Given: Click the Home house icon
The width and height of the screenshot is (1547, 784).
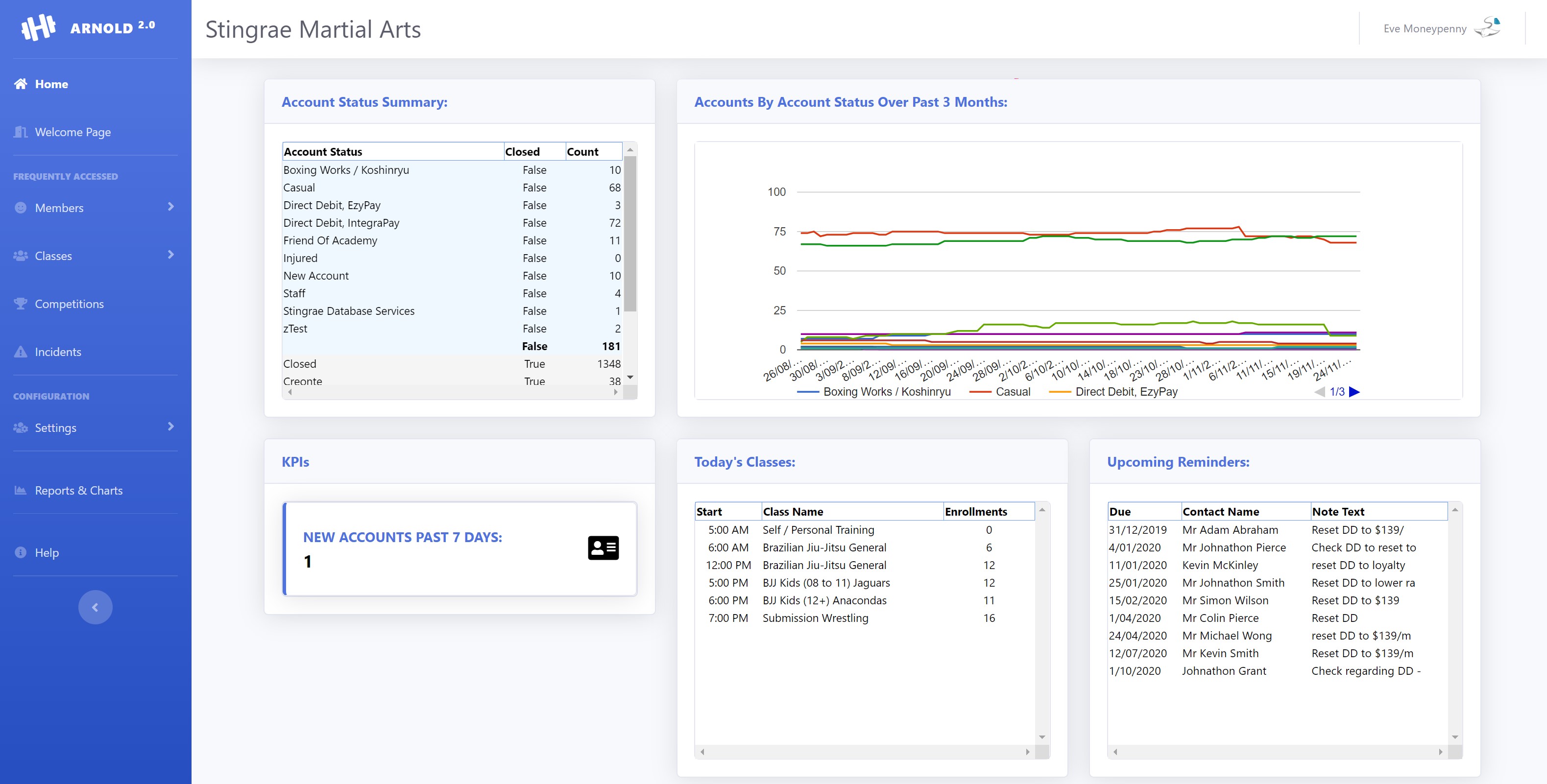Looking at the screenshot, I should pyautogui.click(x=21, y=84).
